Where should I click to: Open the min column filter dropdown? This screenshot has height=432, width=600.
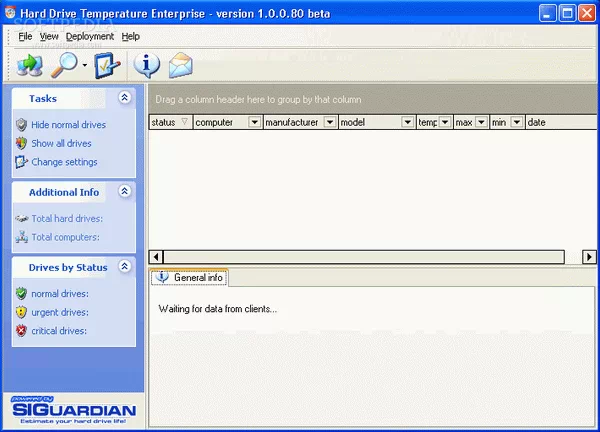(517, 122)
